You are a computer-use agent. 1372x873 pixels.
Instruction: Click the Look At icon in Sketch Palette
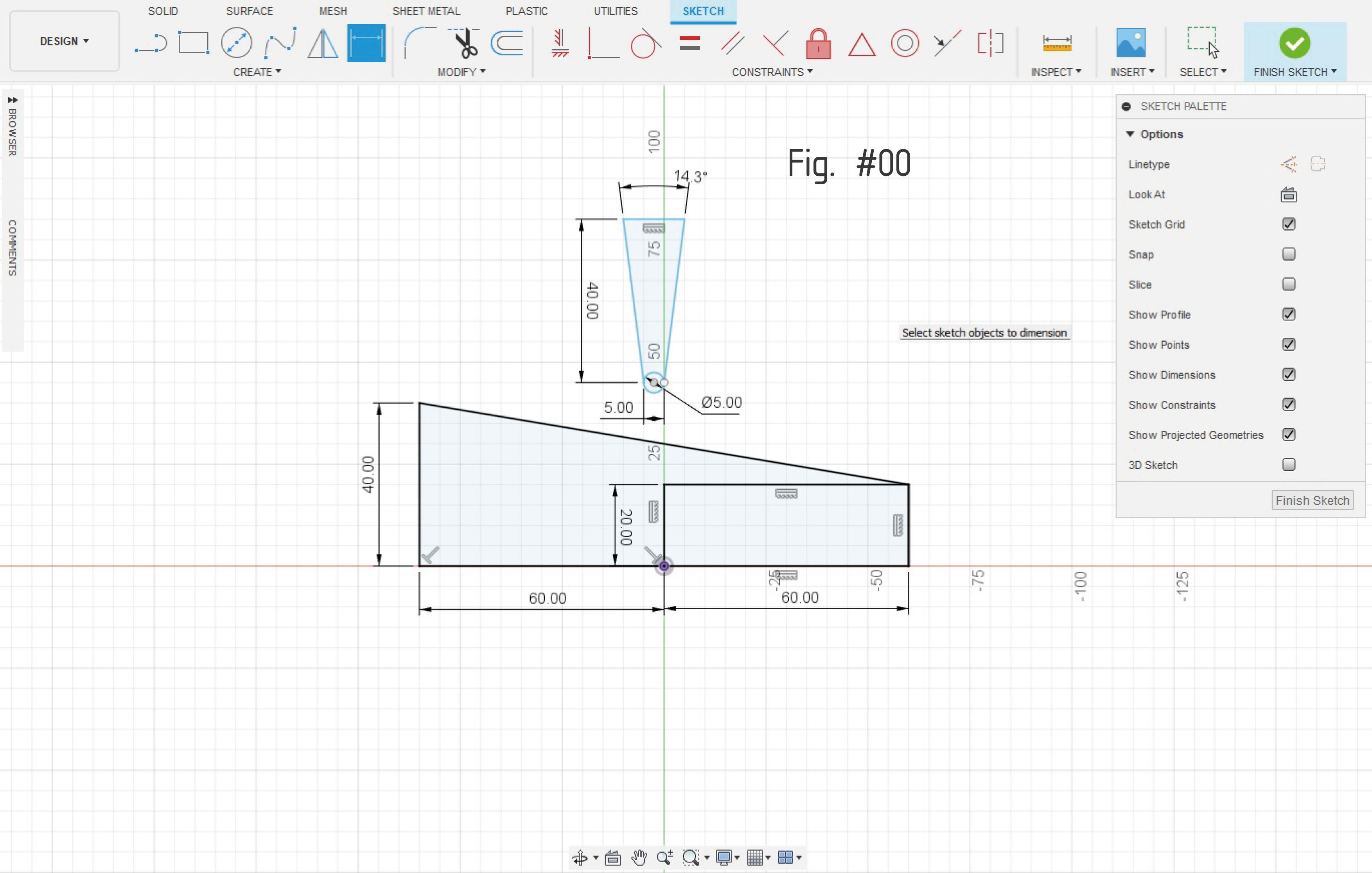1289,194
